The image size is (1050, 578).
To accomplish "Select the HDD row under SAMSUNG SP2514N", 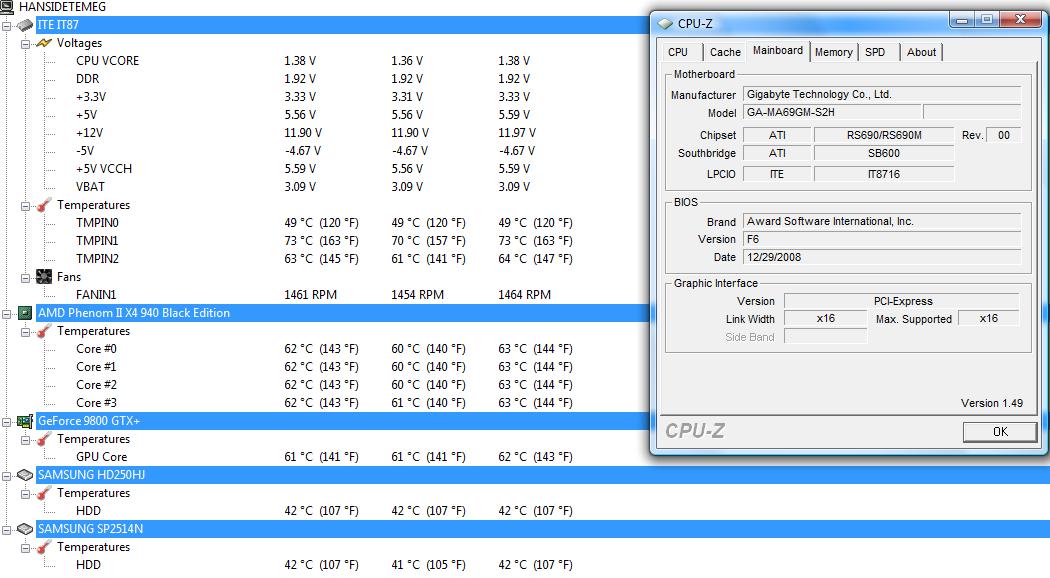I will (88, 565).
